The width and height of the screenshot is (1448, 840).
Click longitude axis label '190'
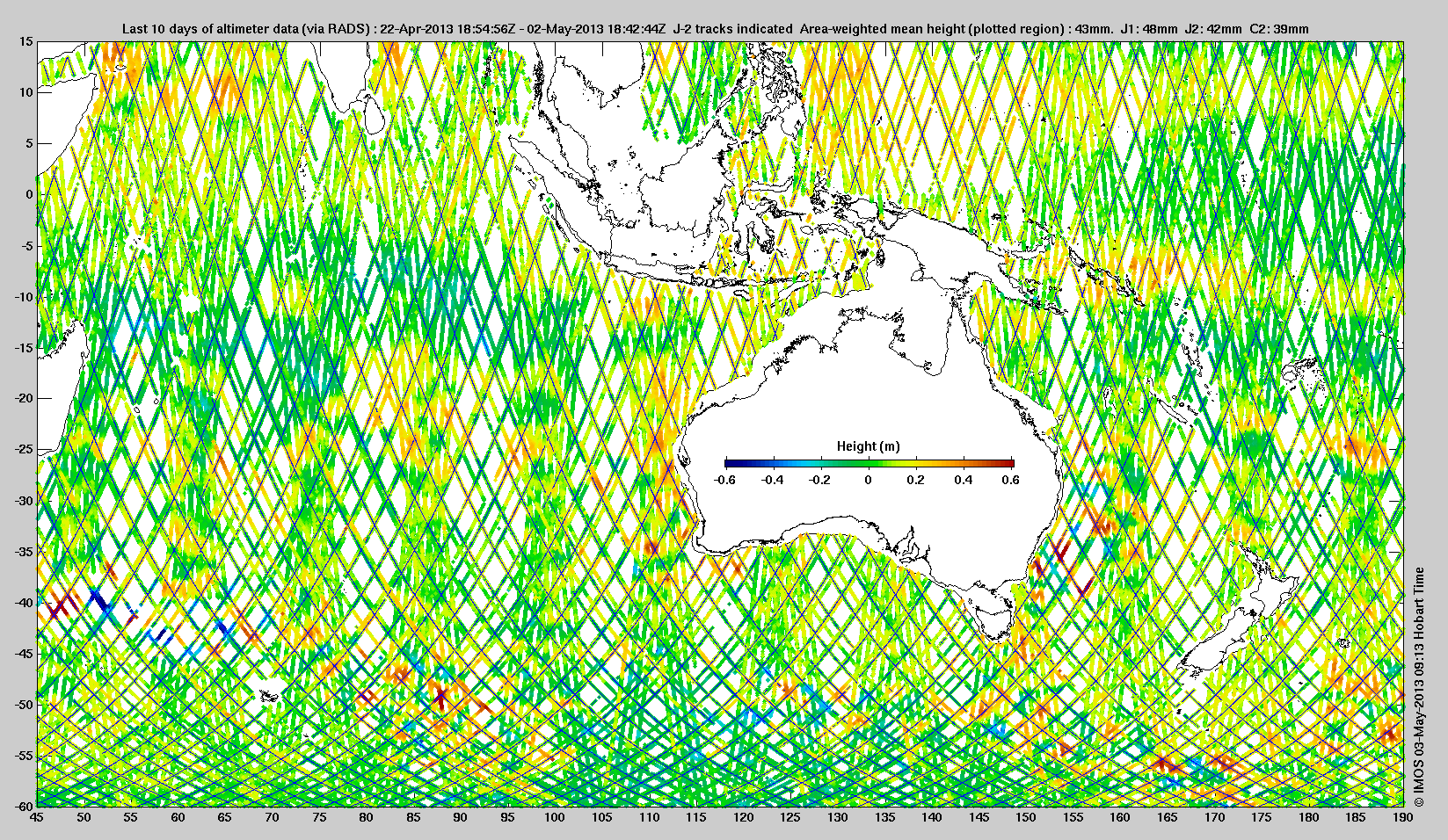1403,818
